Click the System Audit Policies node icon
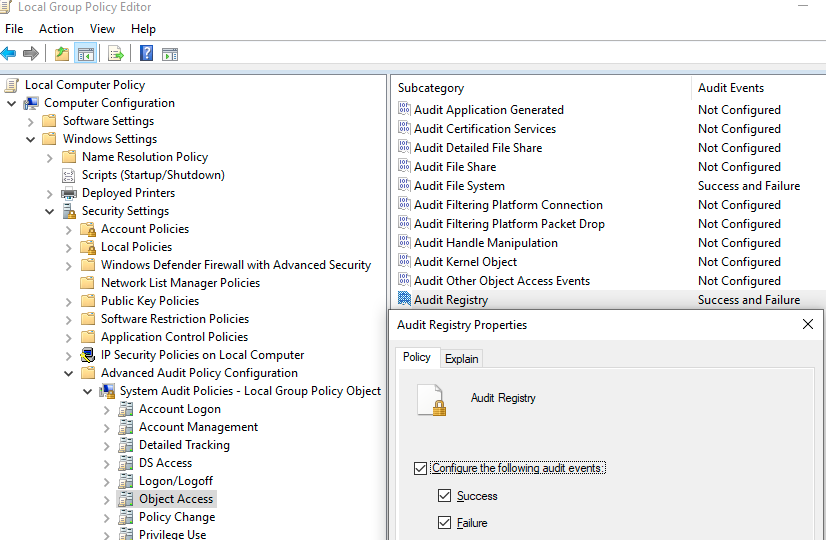This screenshot has height=540, width=826. [x=107, y=391]
